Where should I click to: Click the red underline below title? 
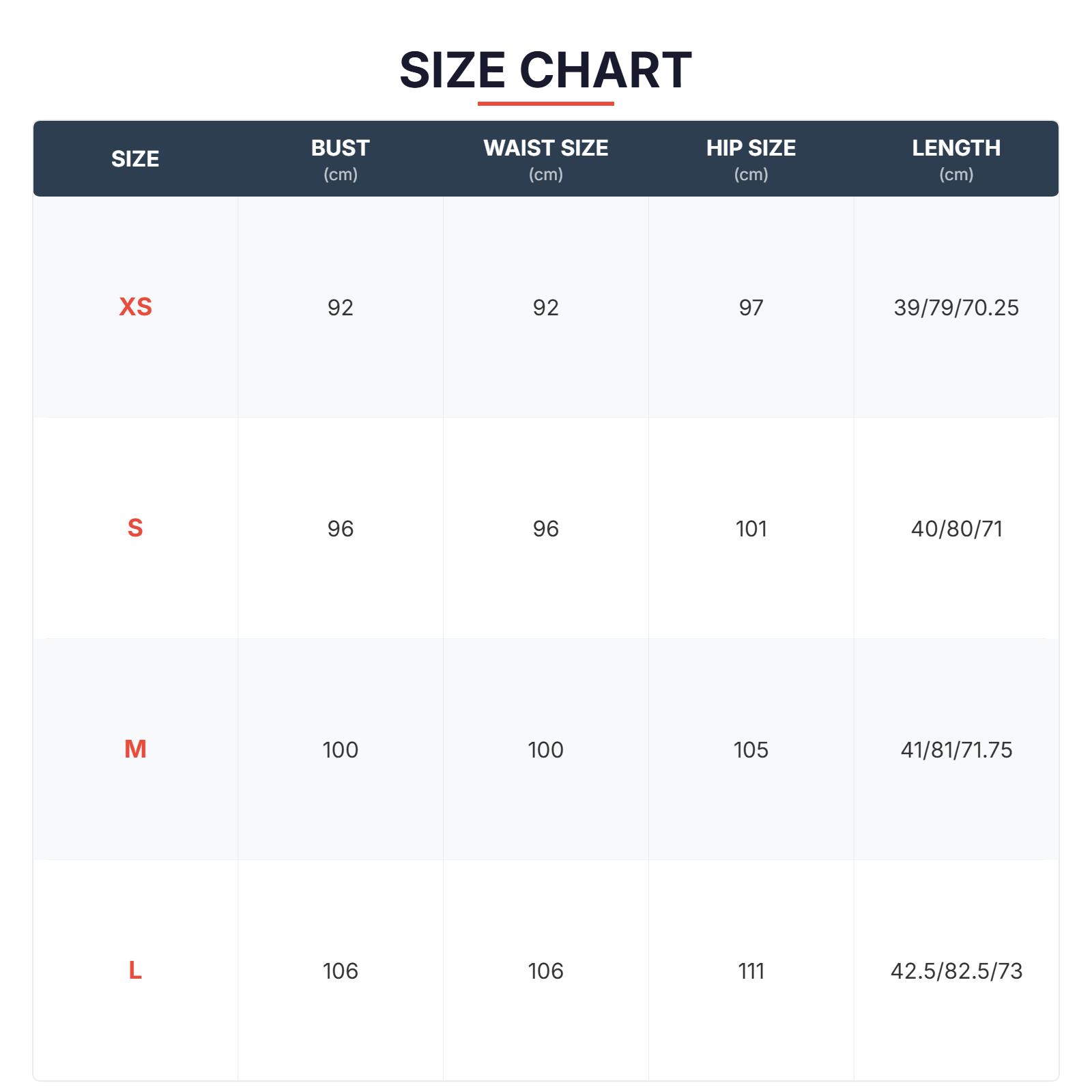point(545,104)
